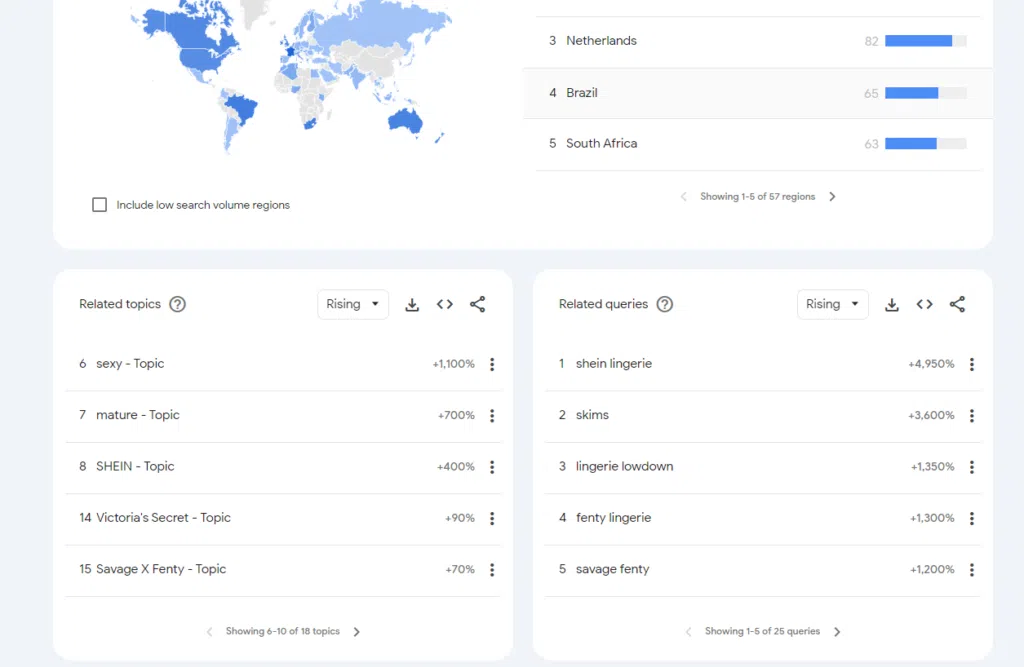Download the Related topics data
The image size is (1024, 667).
click(411, 304)
